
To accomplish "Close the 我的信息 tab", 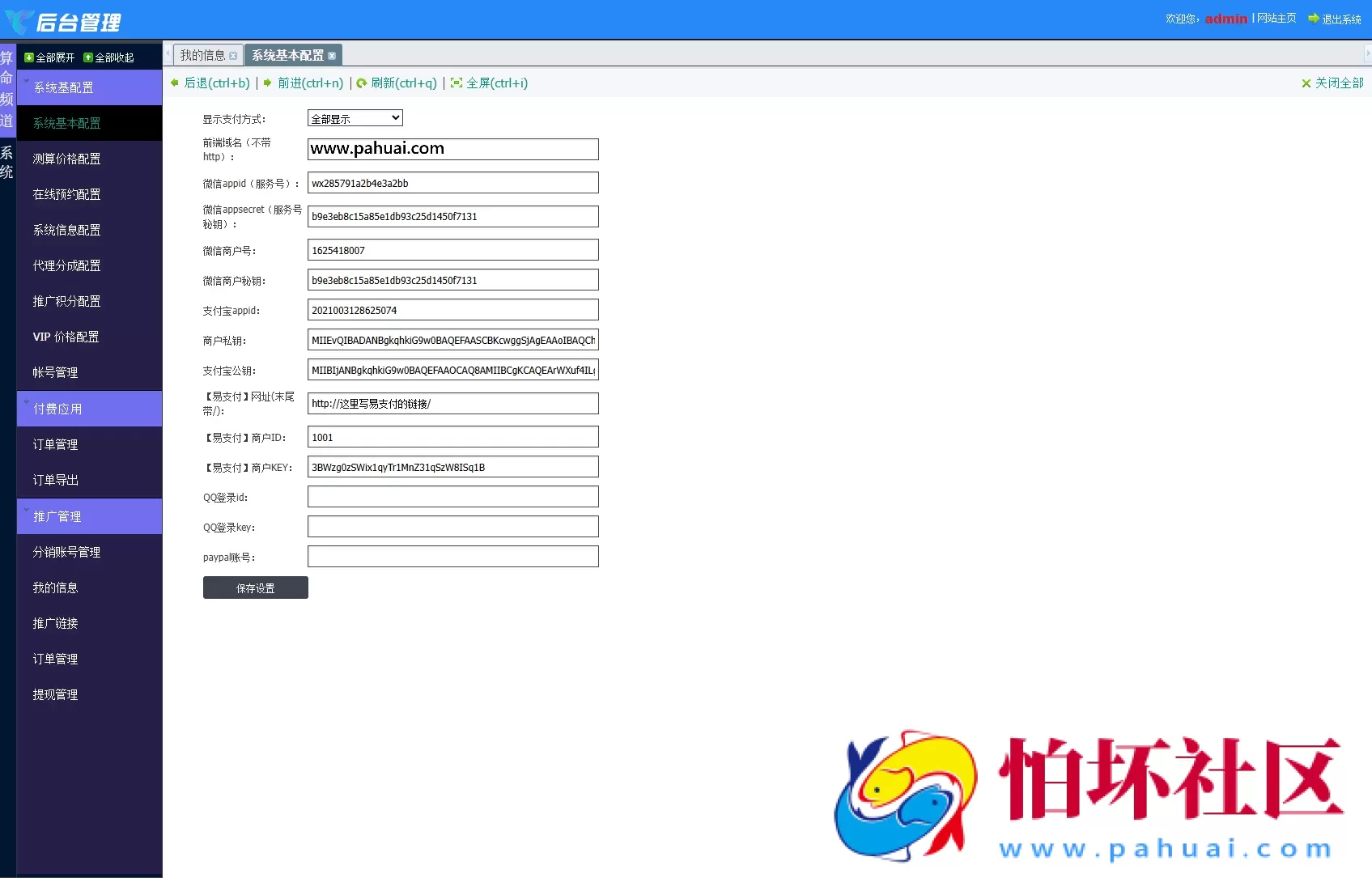I will coord(233,56).
